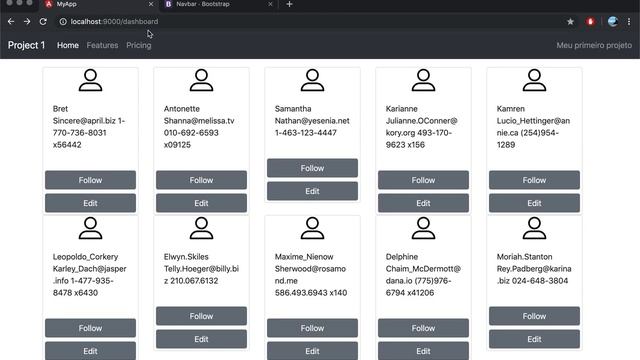Follow Karianne

[423, 180]
